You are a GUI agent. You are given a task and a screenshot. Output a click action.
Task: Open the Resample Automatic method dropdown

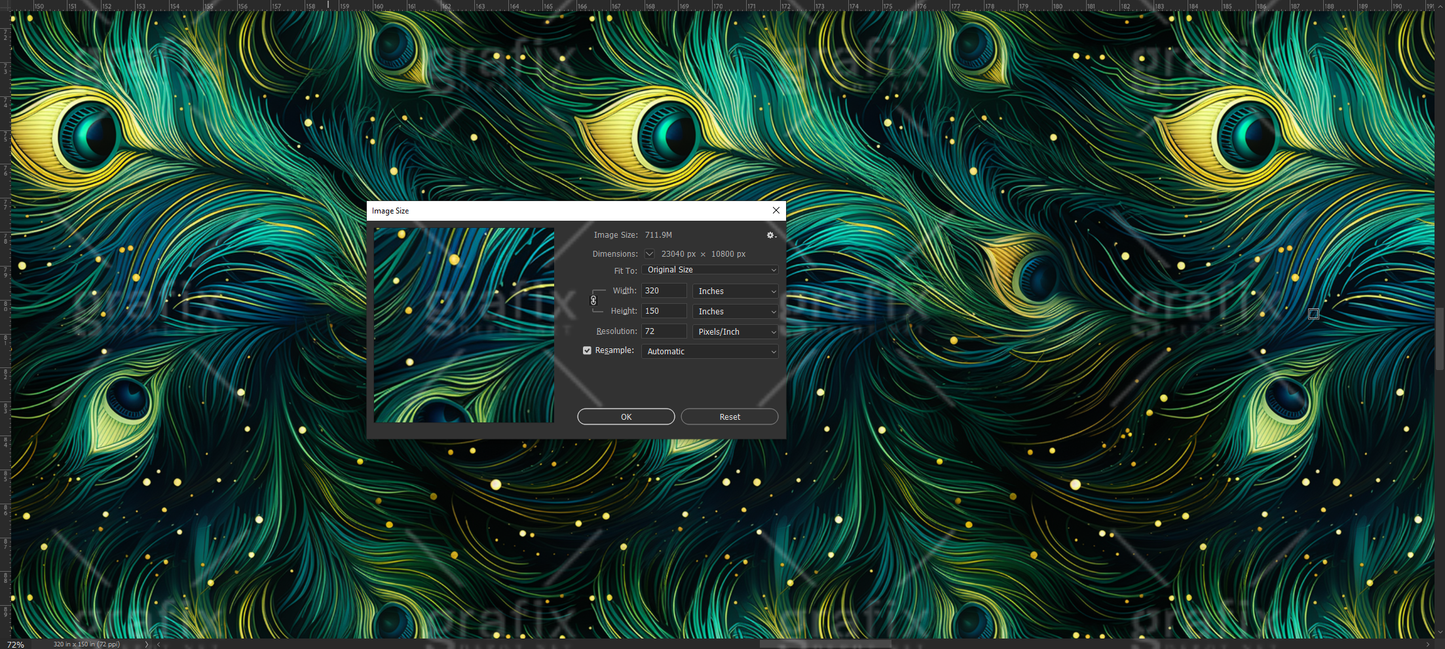click(x=709, y=351)
